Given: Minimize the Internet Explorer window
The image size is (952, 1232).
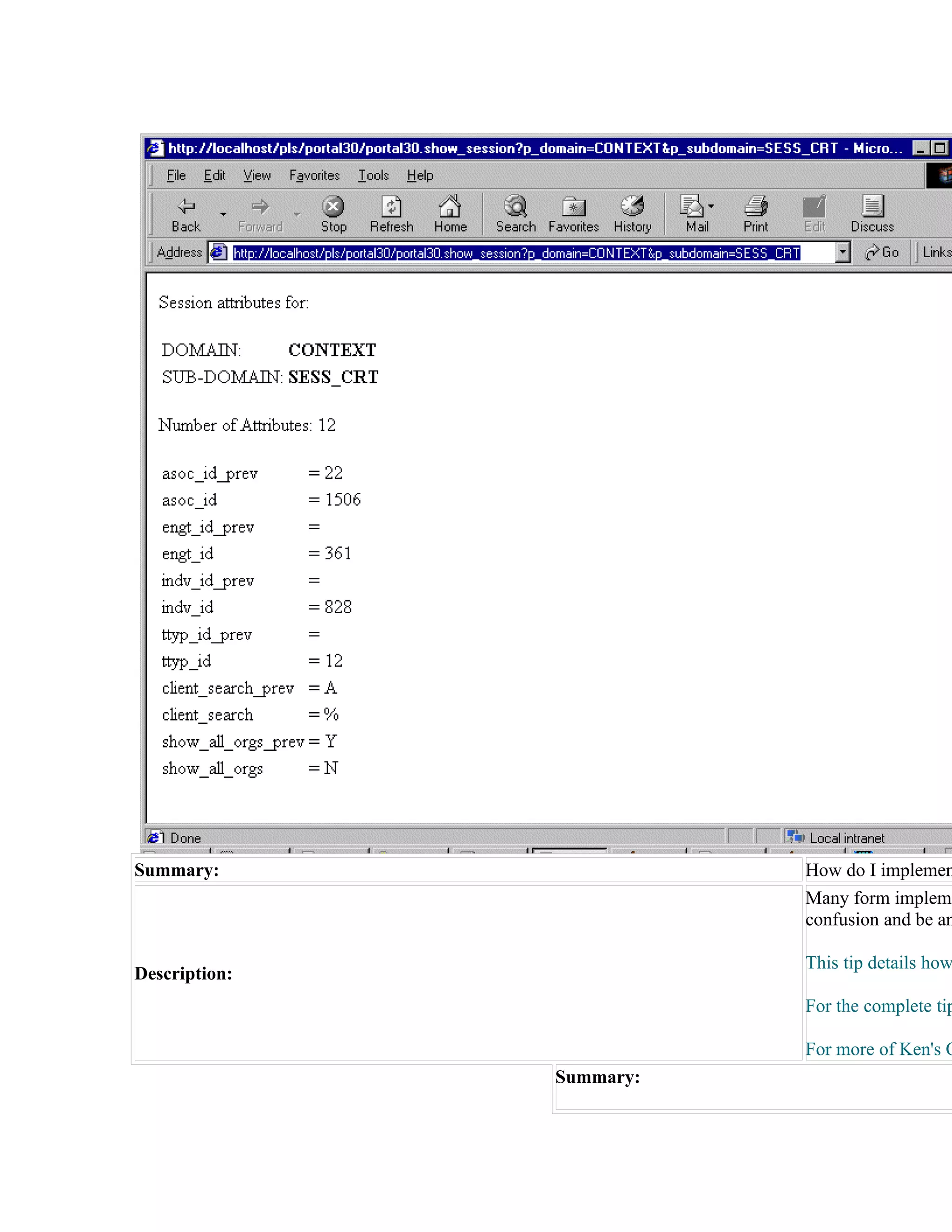Looking at the screenshot, I should (x=921, y=148).
